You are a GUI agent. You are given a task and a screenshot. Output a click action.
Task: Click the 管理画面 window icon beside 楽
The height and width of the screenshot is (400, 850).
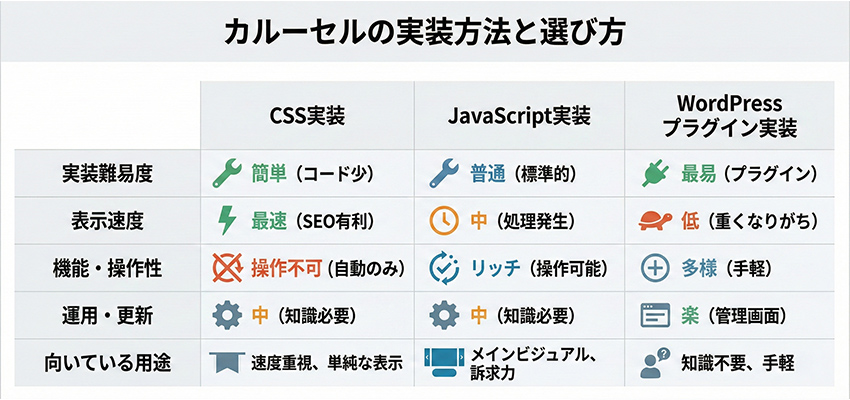(654, 316)
